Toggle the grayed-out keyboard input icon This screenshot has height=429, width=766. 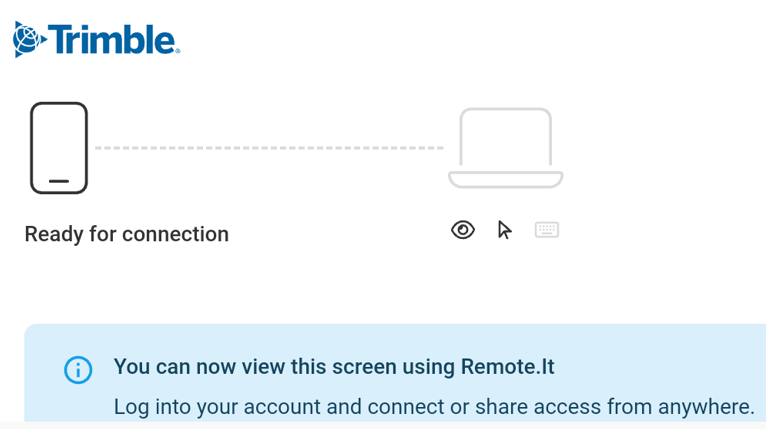547,231
